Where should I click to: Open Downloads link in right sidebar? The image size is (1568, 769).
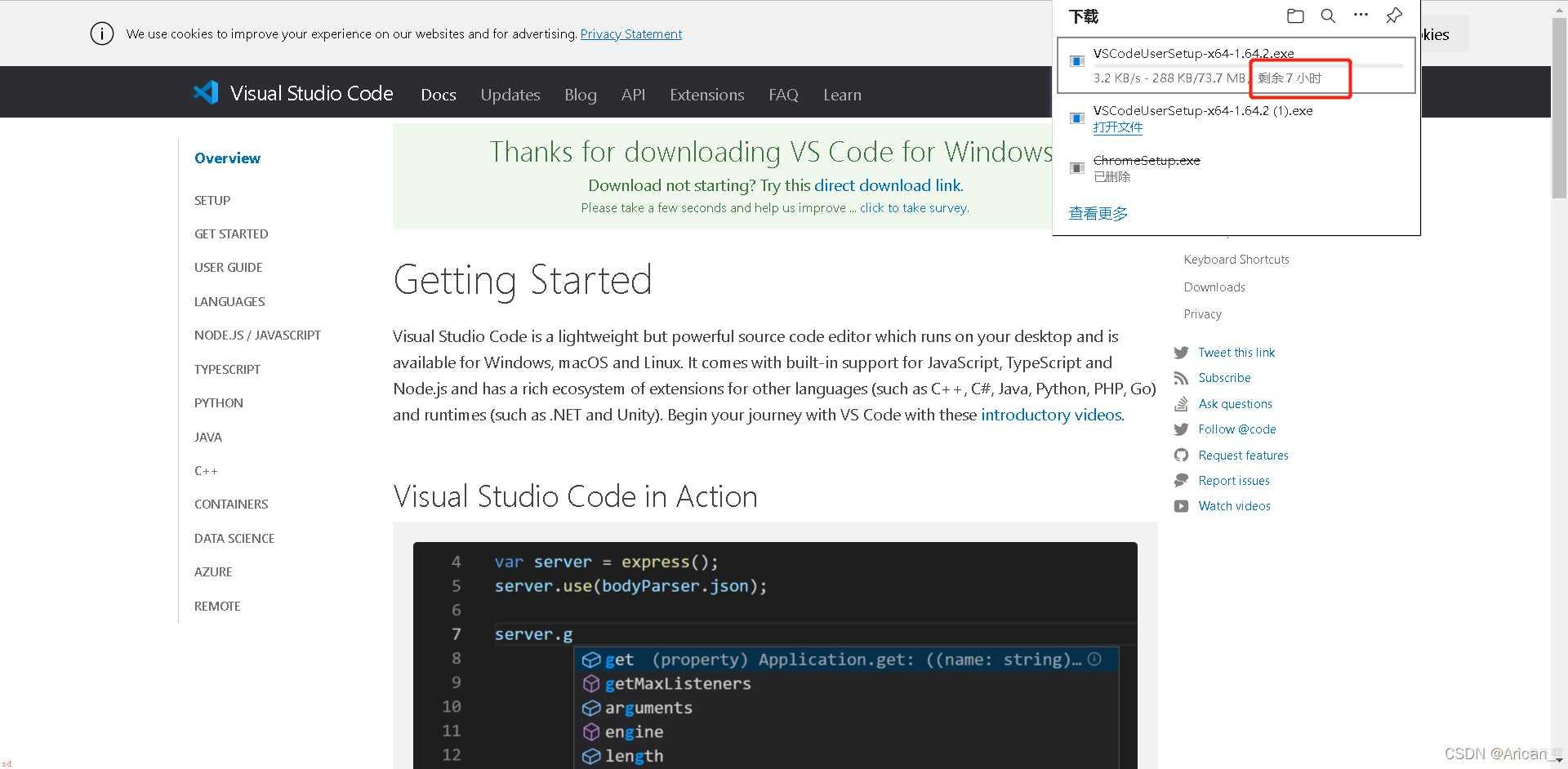tap(1214, 287)
